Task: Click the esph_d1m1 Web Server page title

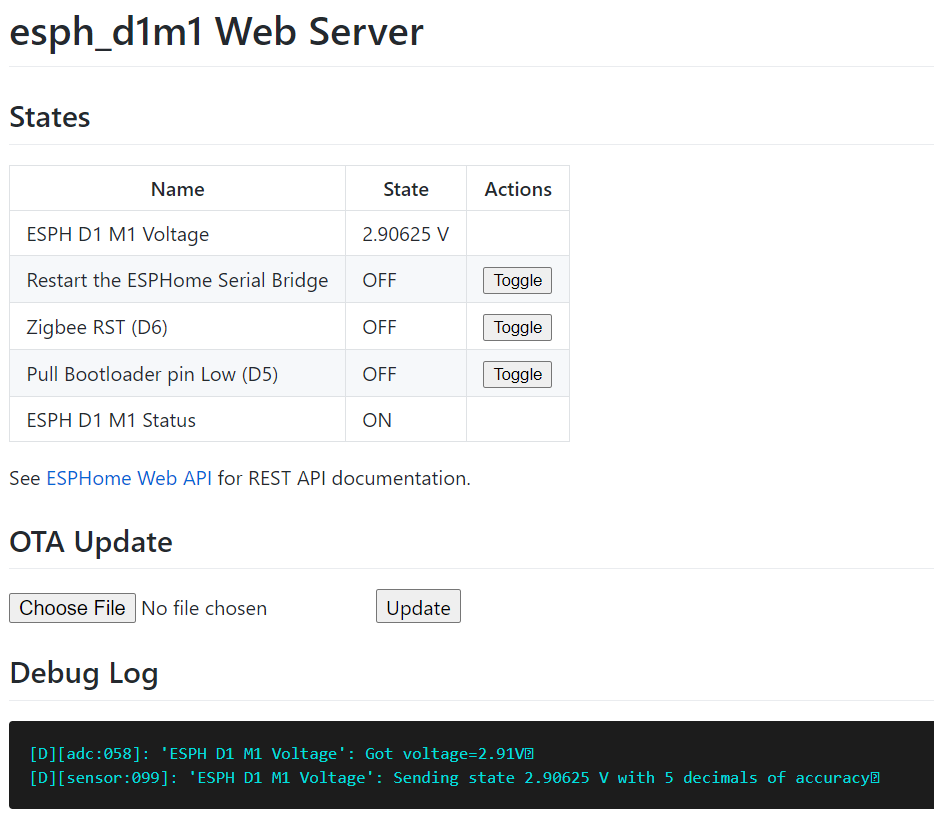Action: point(215,32)
